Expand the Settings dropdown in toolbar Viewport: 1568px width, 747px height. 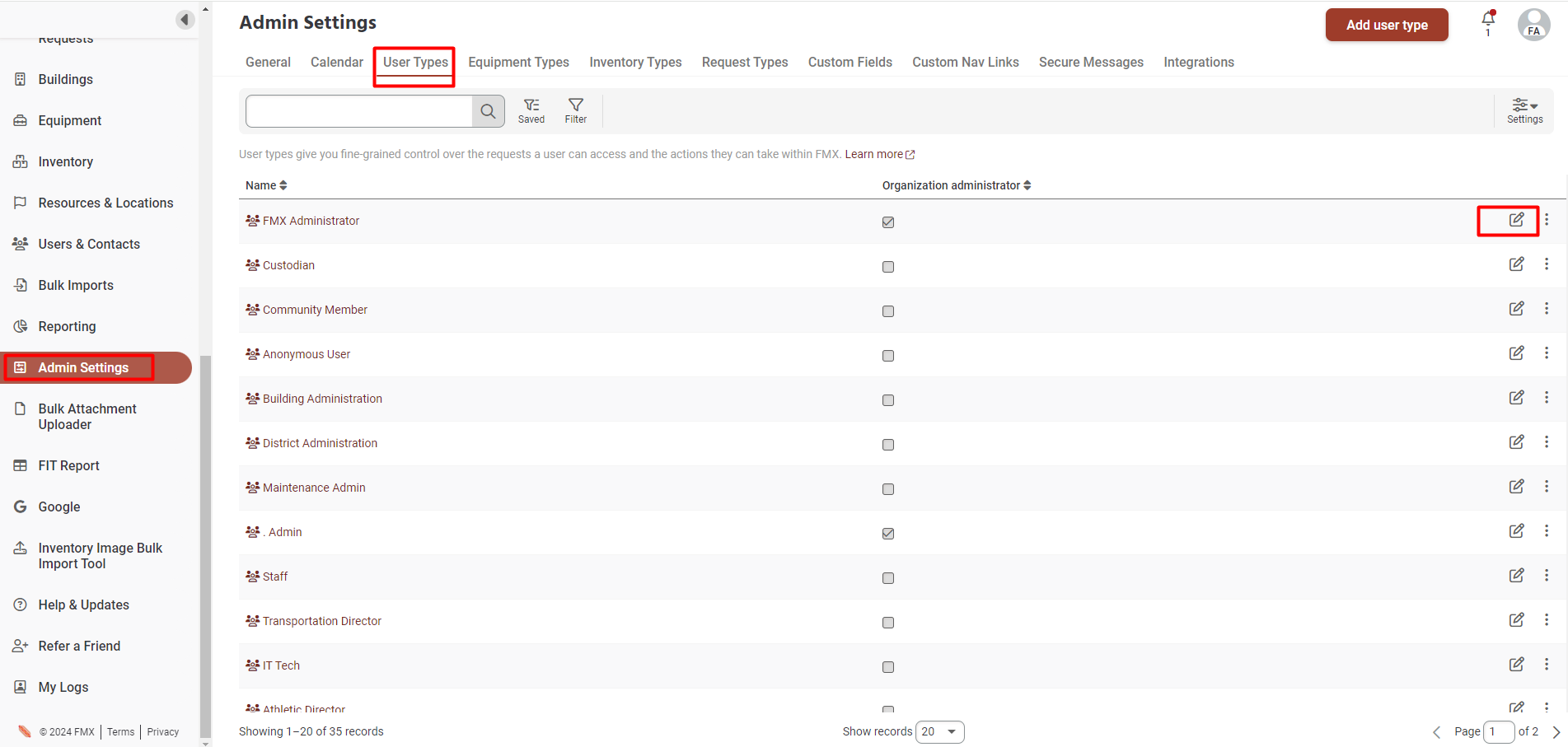pos(1524,110)
